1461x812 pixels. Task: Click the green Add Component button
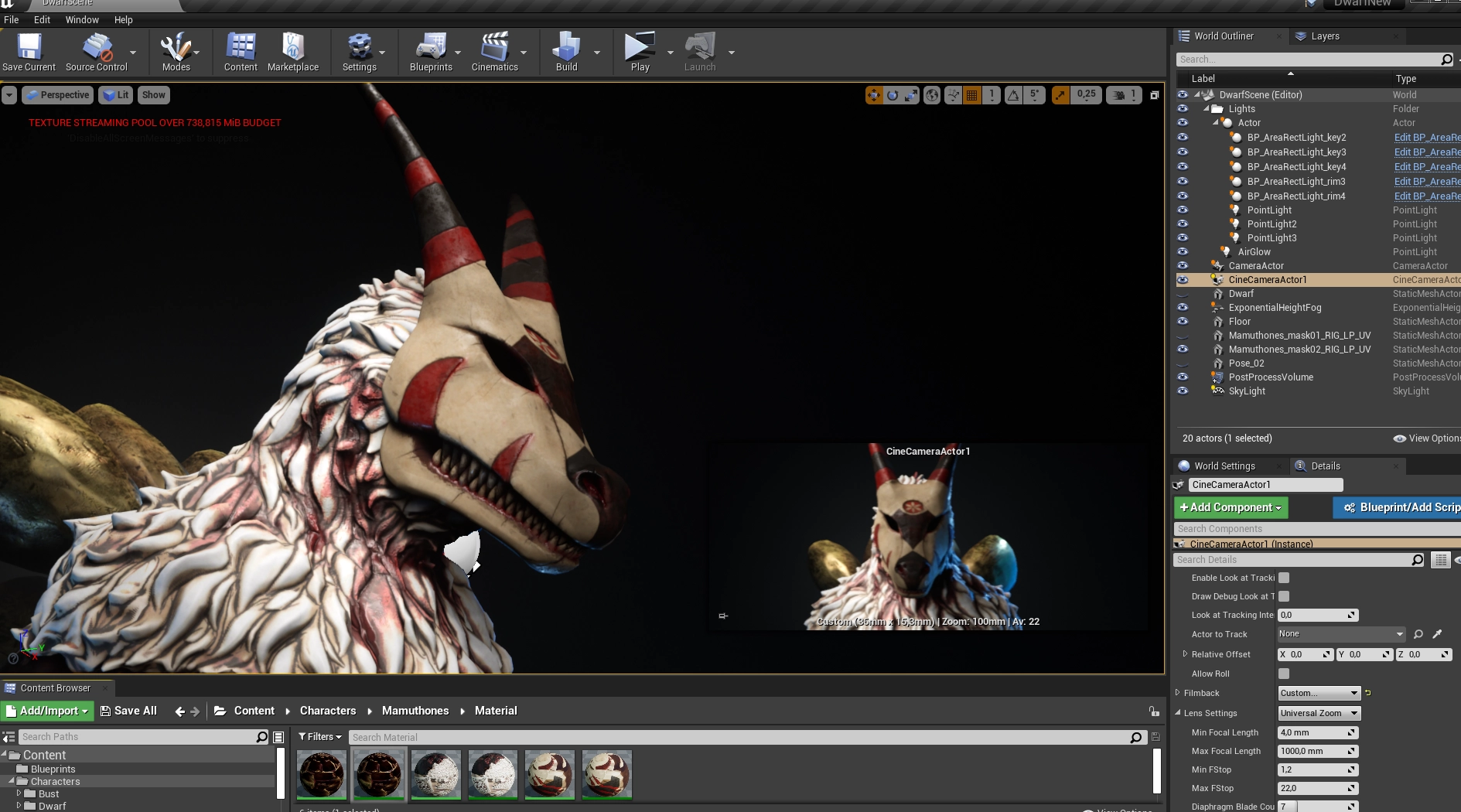click(x=1231, y=507)
